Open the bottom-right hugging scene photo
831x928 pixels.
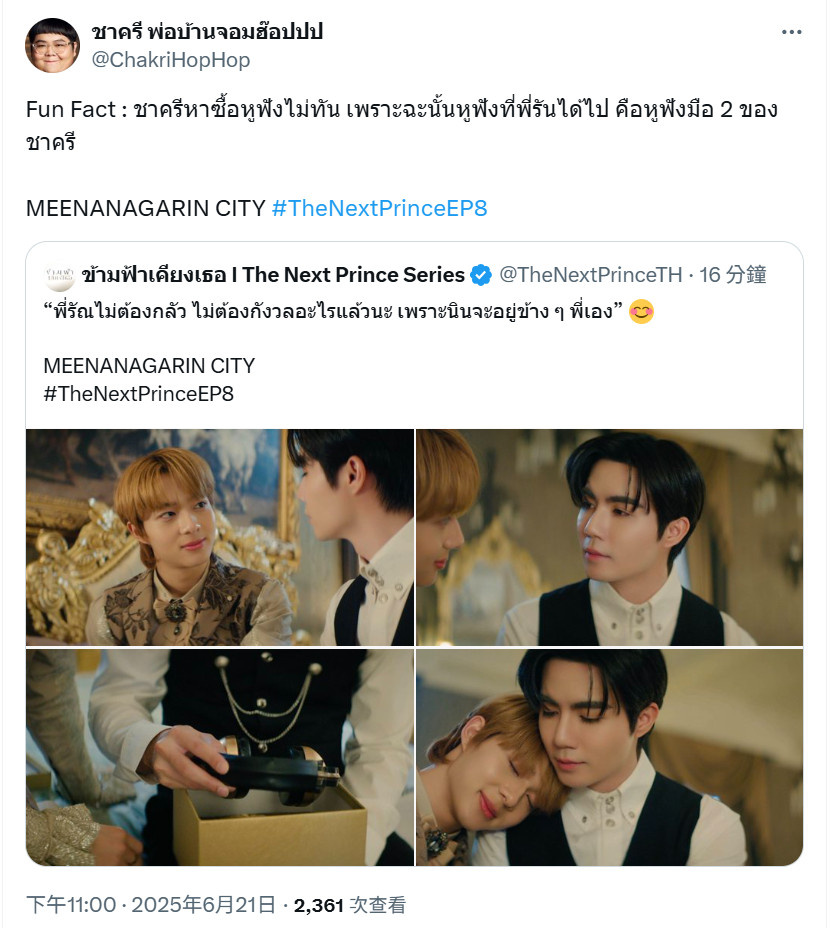pos(610,757)
